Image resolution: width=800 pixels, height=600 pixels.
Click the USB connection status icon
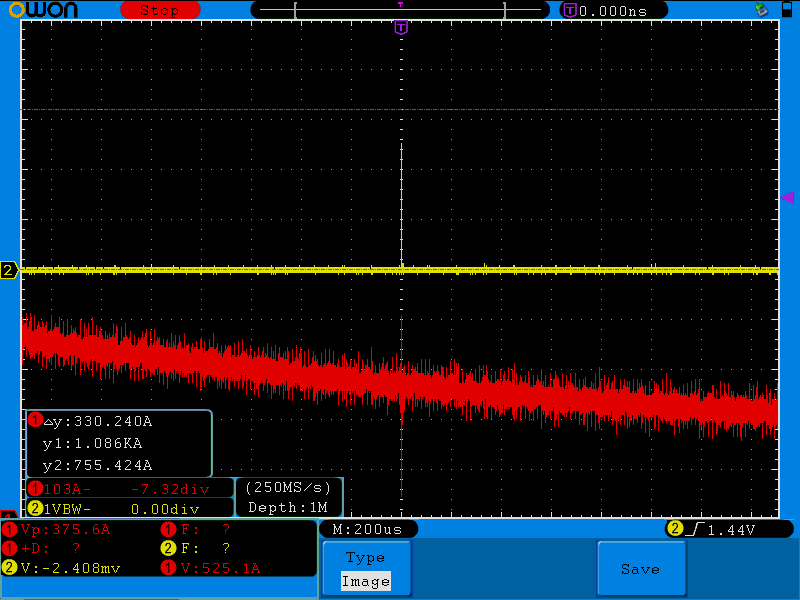pyautogui.click(x=761, y=10)
